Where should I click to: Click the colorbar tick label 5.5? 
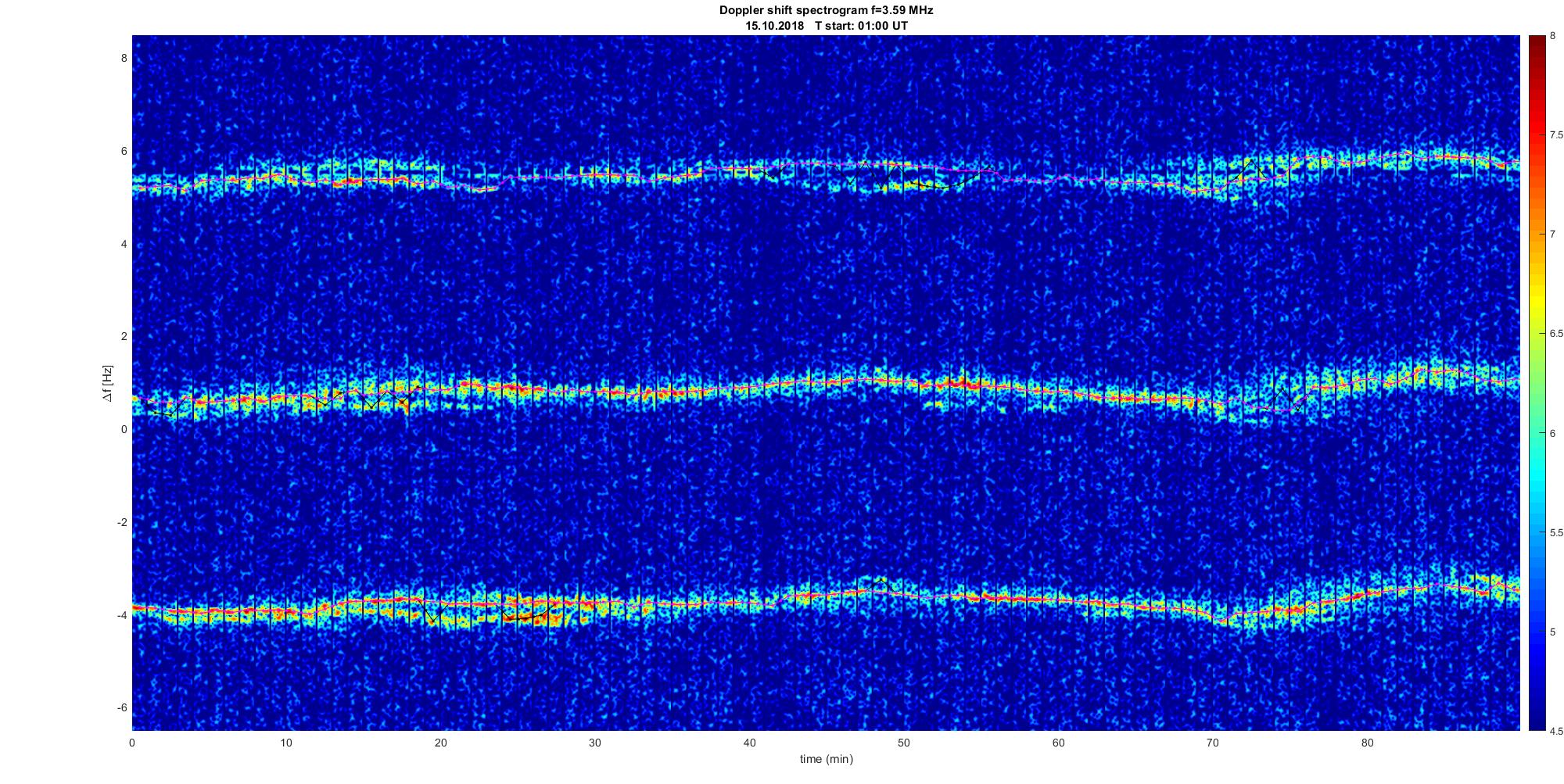[x=1557, y=533]
